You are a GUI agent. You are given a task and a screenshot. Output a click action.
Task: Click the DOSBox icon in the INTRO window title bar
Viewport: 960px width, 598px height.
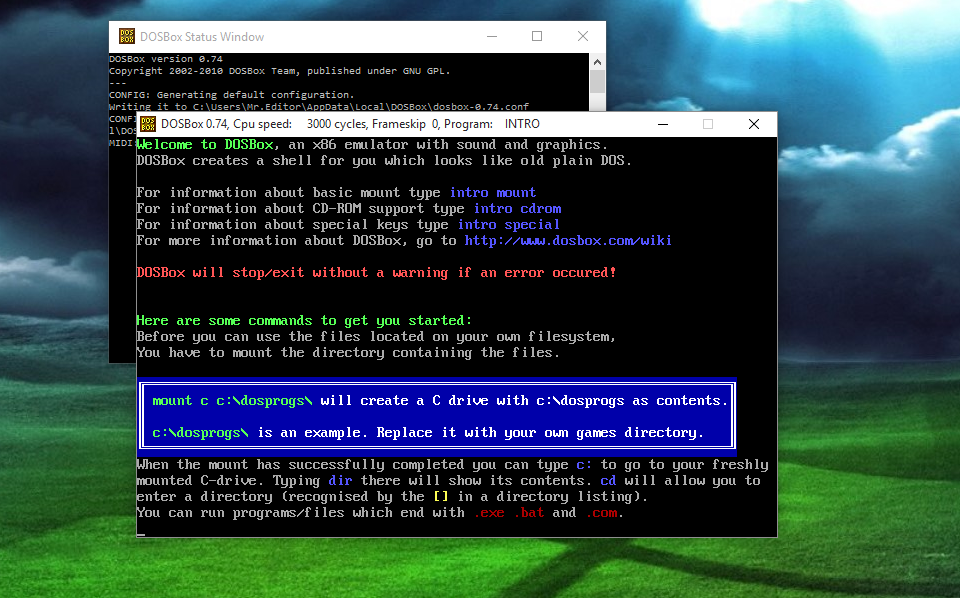coord(148,124)
